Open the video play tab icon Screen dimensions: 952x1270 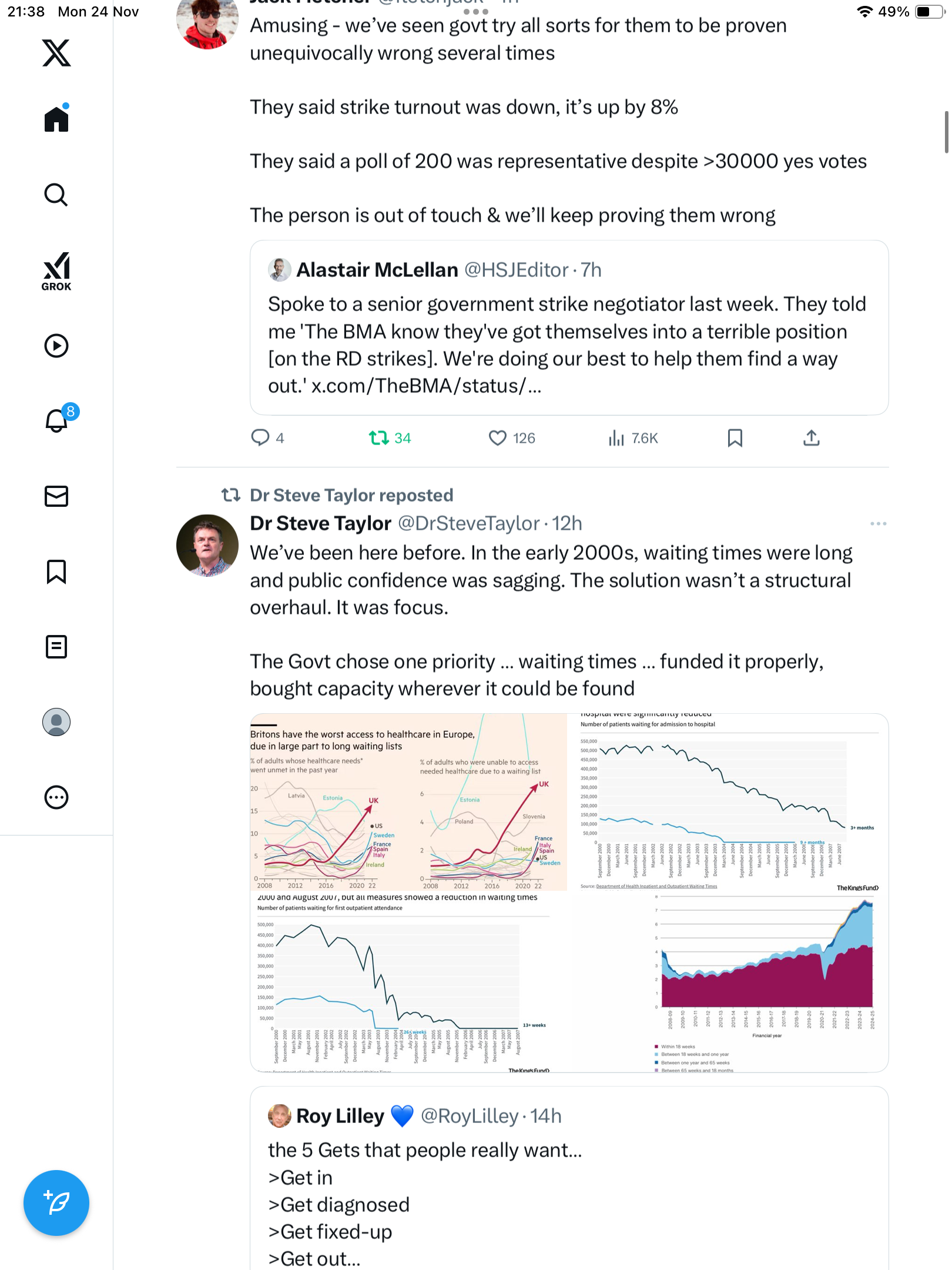coord(56,346)
